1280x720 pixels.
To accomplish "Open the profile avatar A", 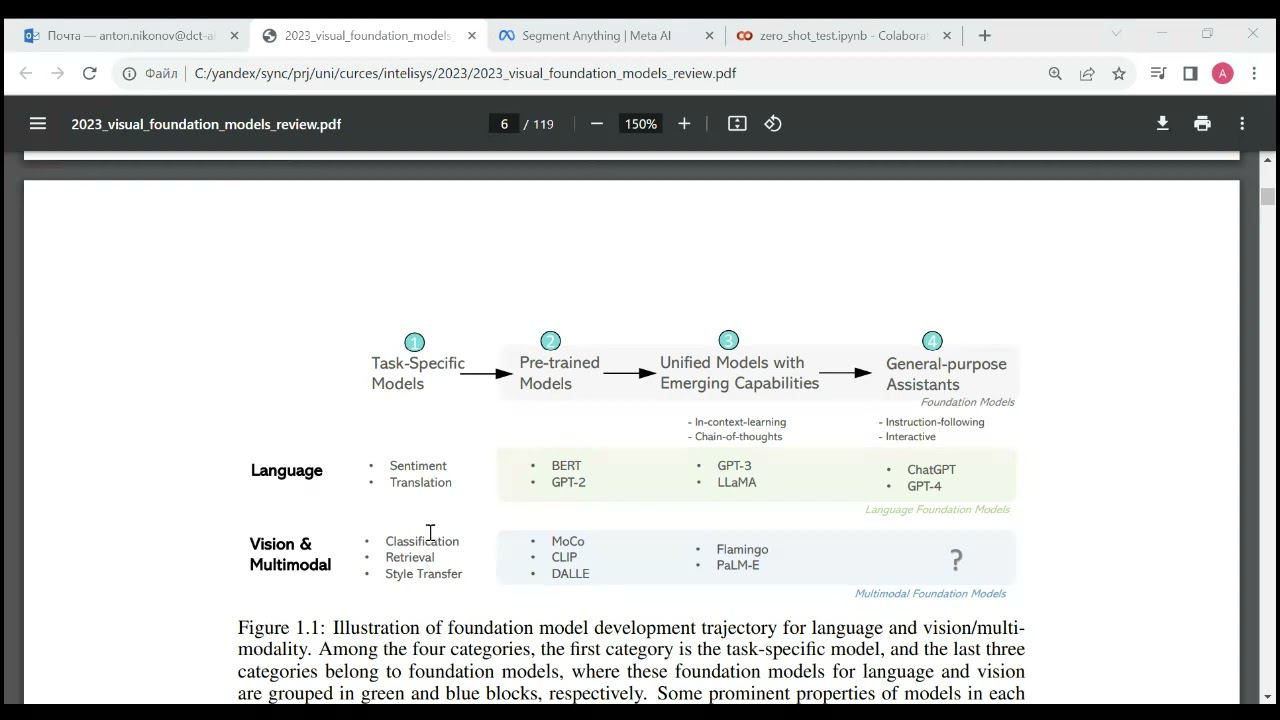I will pyautogui.click(x=1222, y=73).
